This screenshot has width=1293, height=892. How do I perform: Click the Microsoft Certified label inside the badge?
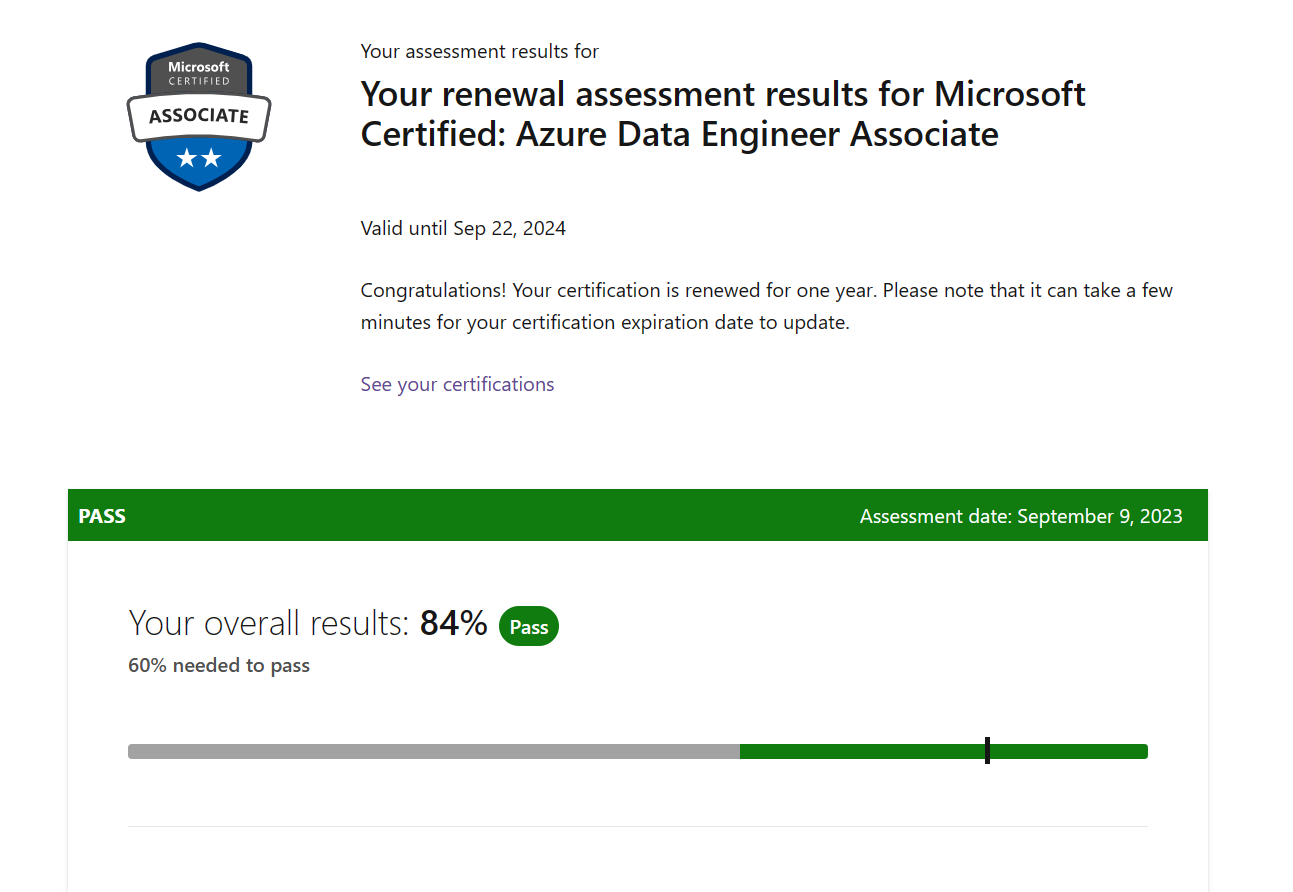(x=198, y=72)
